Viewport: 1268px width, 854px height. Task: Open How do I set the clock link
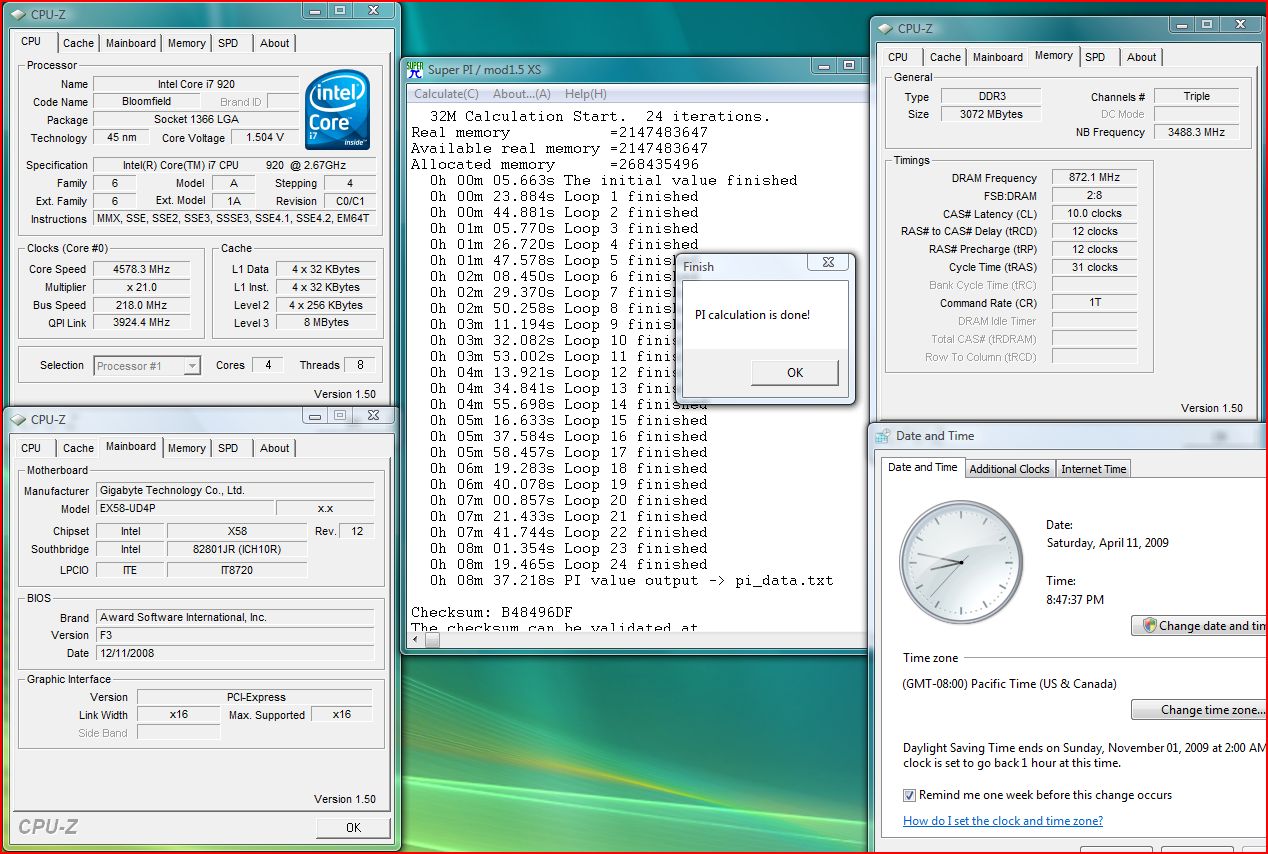(x=1003, y=821)
